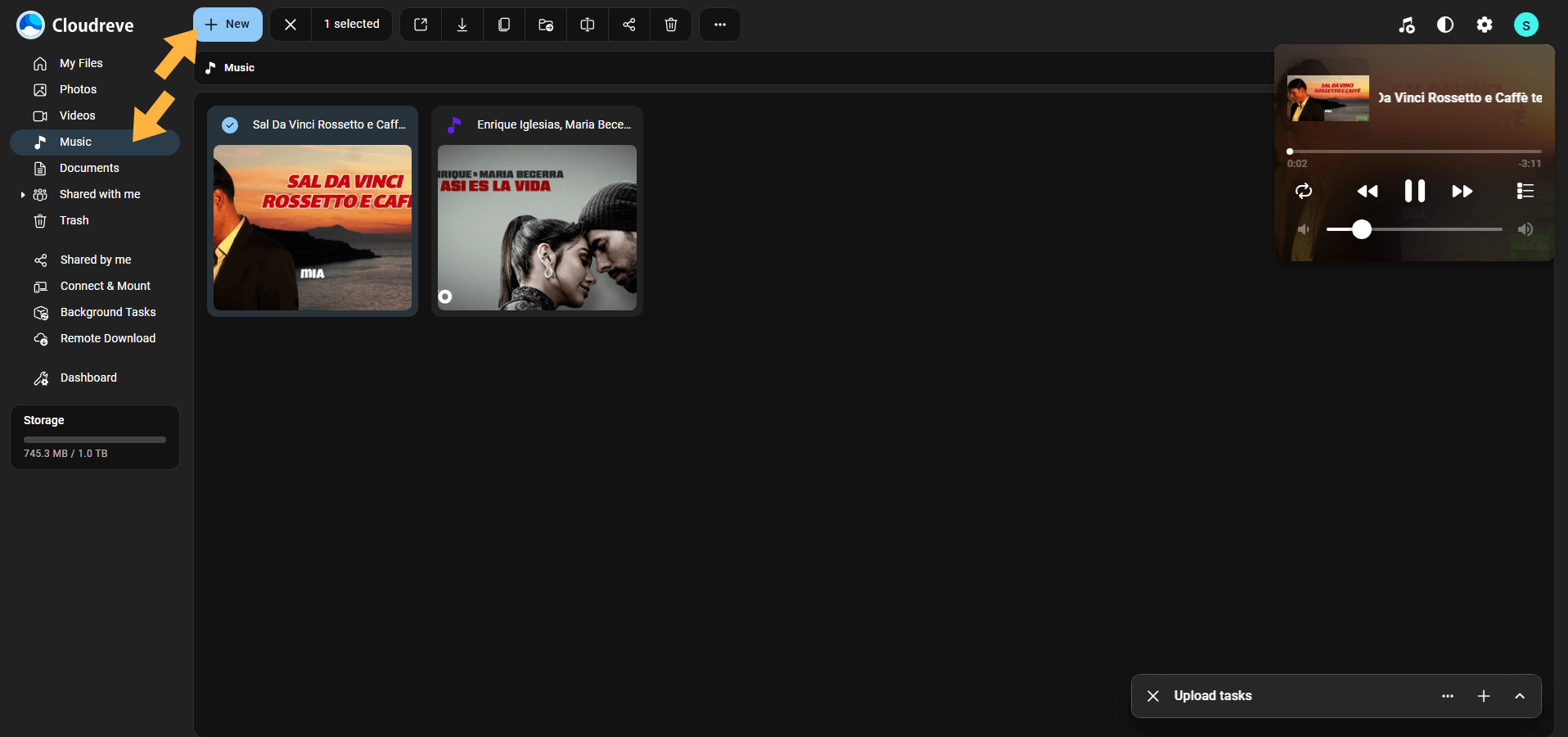Toggle dark mode from the header icon

pyautogui.click(x=1445, y=25)
